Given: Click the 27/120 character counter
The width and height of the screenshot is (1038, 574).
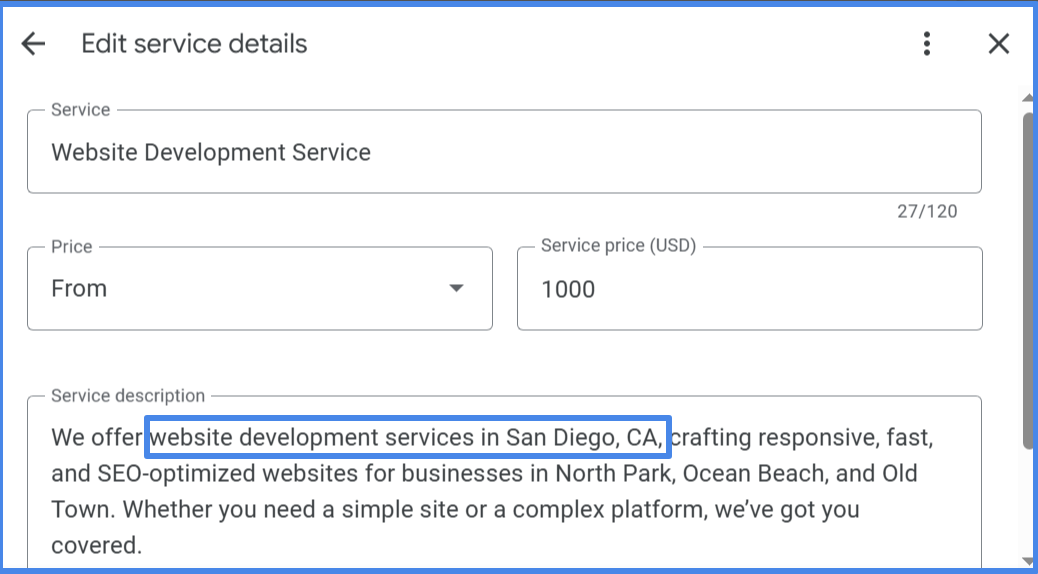Looking at the screenshot, I should (x=927, y=211).
